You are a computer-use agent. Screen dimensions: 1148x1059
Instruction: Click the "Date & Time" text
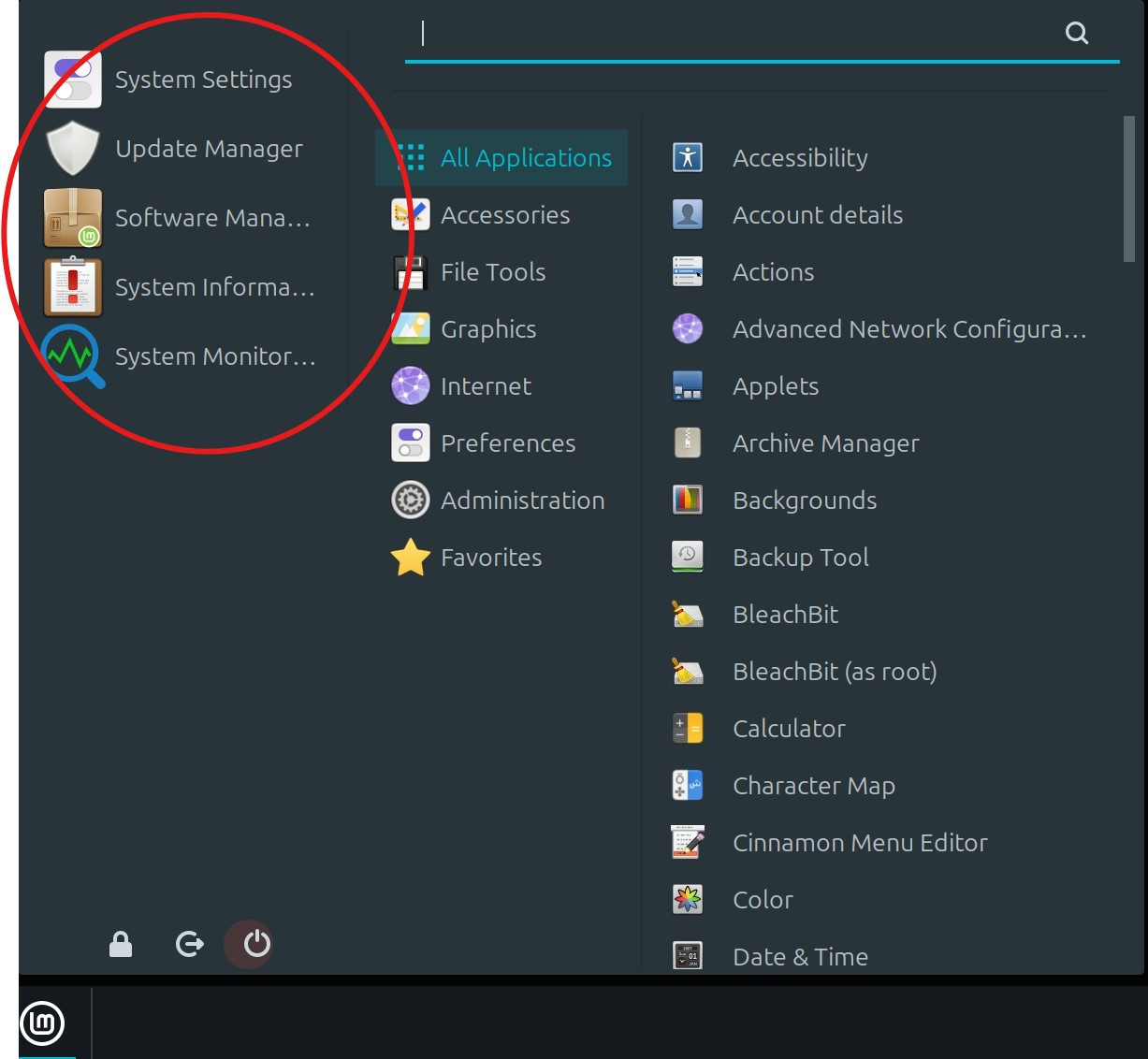pos(800,957)
